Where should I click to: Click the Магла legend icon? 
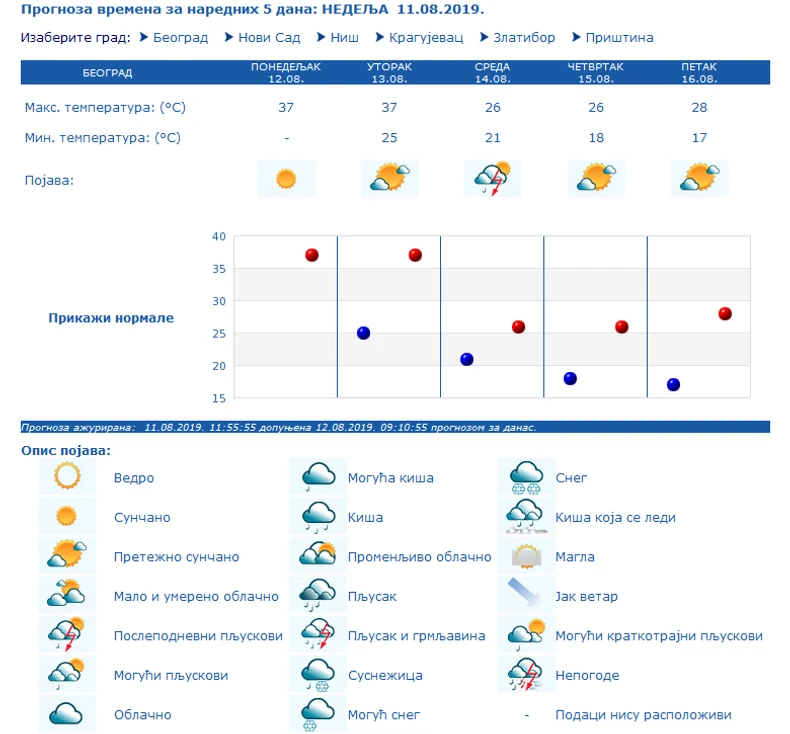pyautogui.click(x=526, y=556)
